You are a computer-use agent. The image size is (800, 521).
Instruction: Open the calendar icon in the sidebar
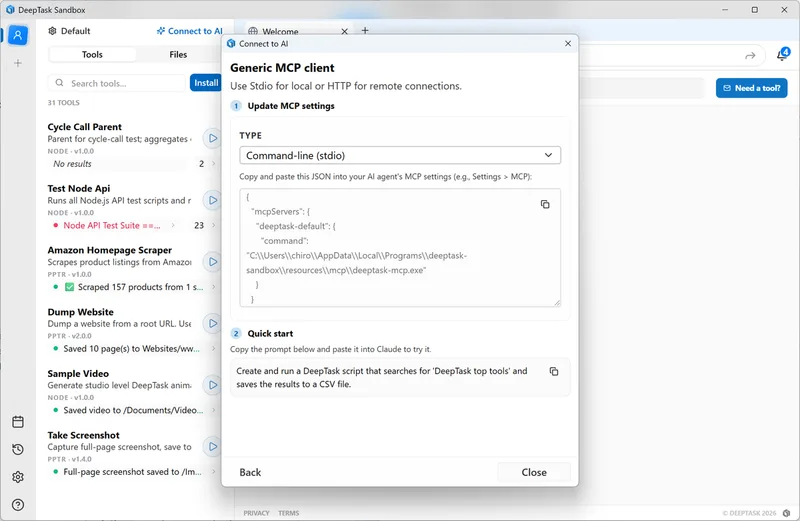point(18,422)
